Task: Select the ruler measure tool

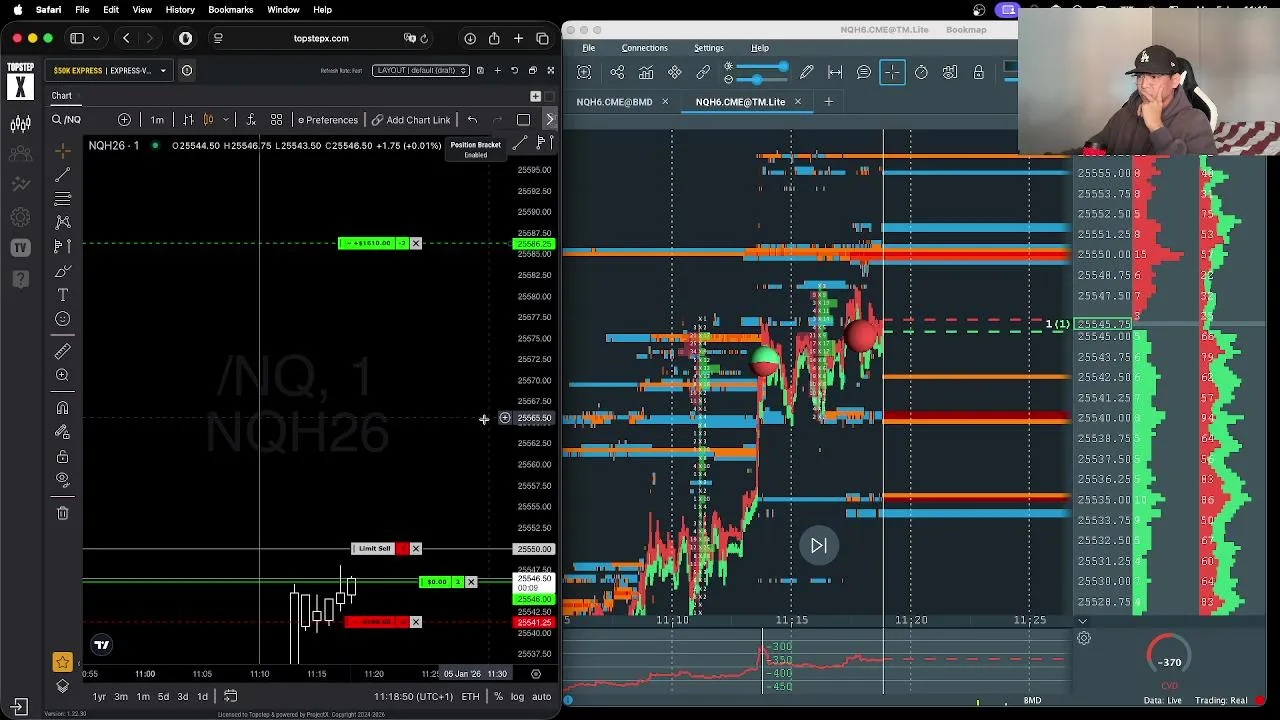Action: (x=62, y=351)
